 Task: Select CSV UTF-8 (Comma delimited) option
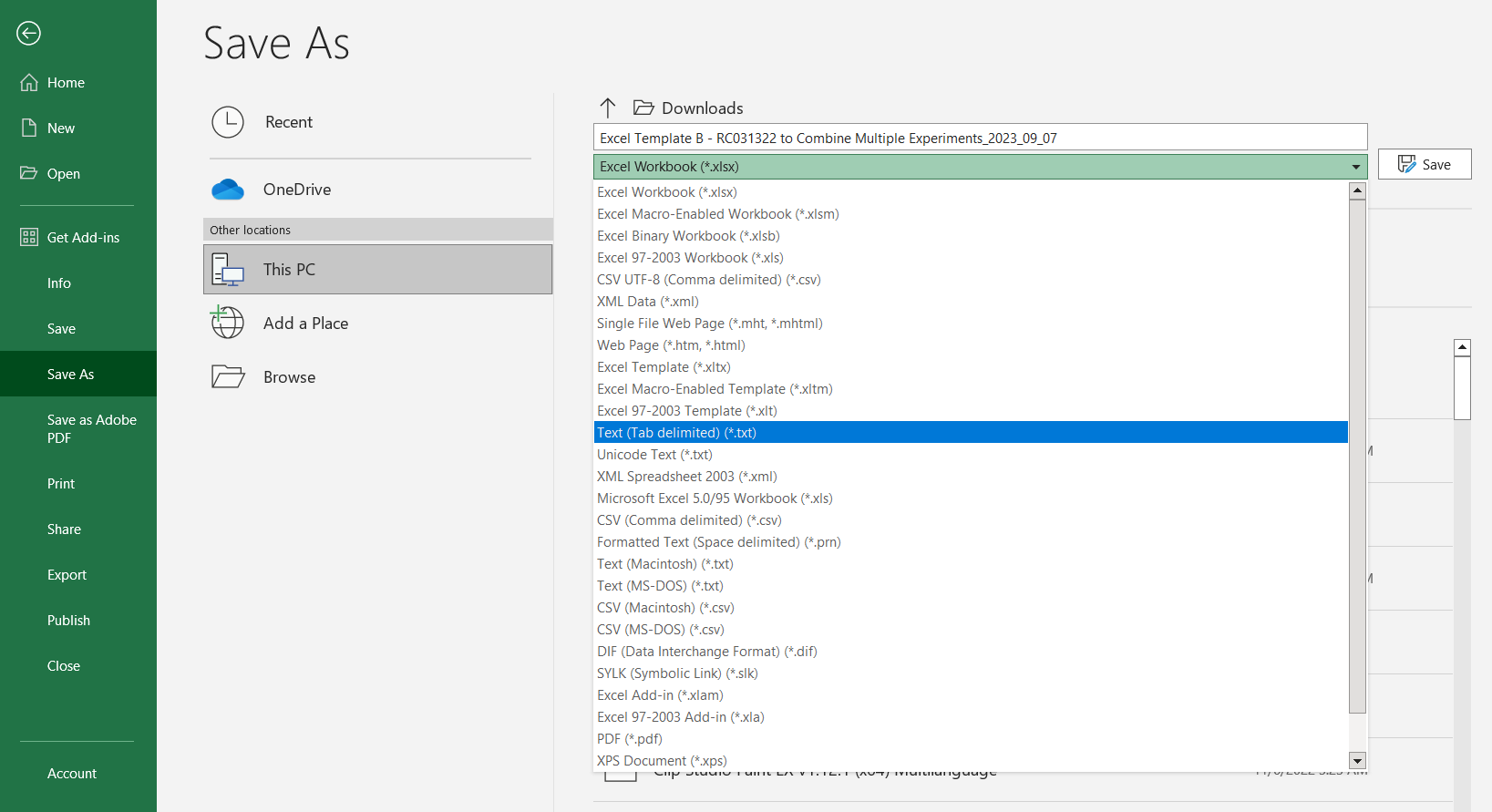tap(971, 280)
